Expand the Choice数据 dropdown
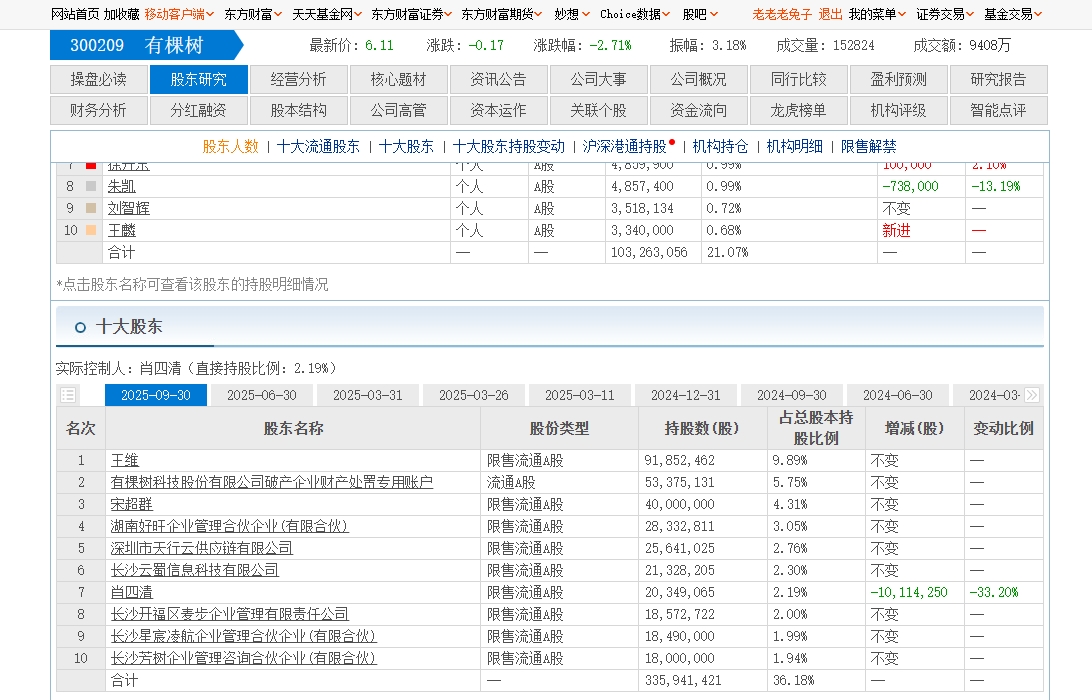Viewport: 1092px width, 700px height. point(635,14)
